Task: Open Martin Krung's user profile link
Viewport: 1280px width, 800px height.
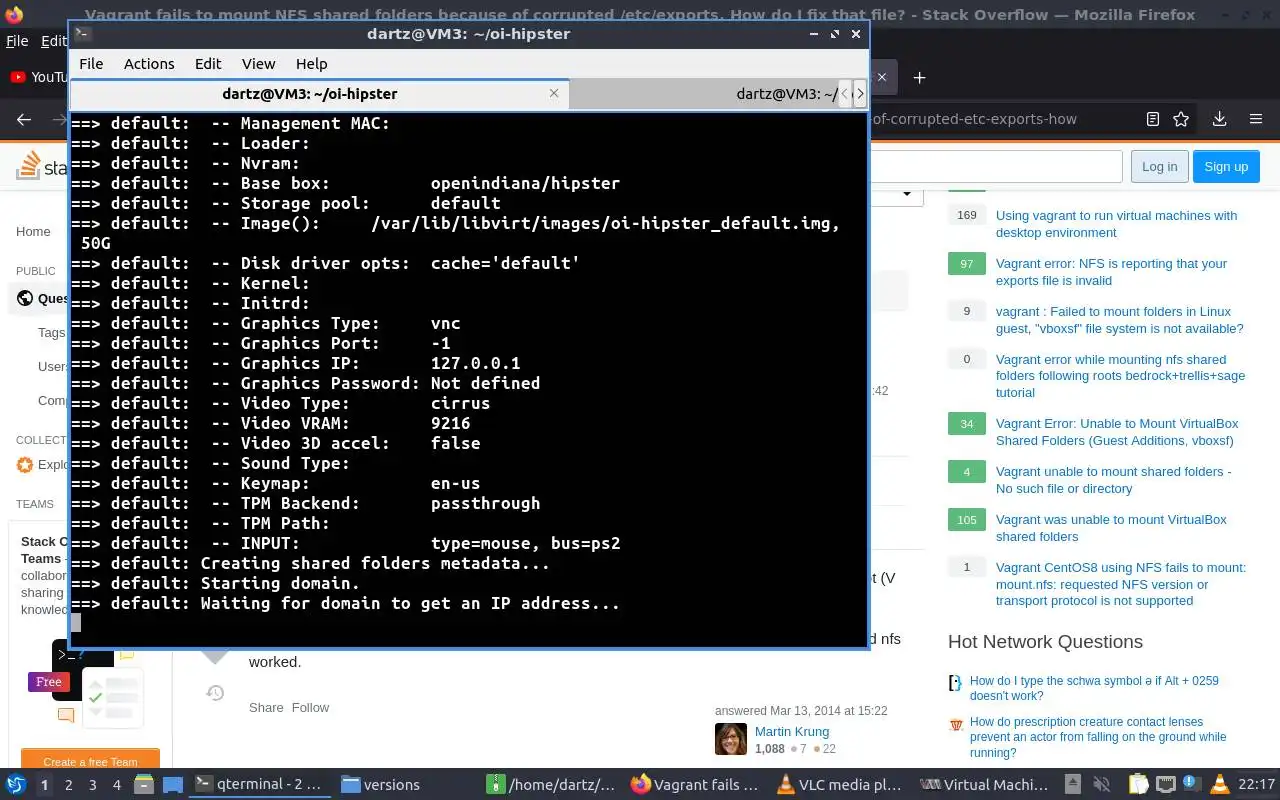Action: point(791,731)
